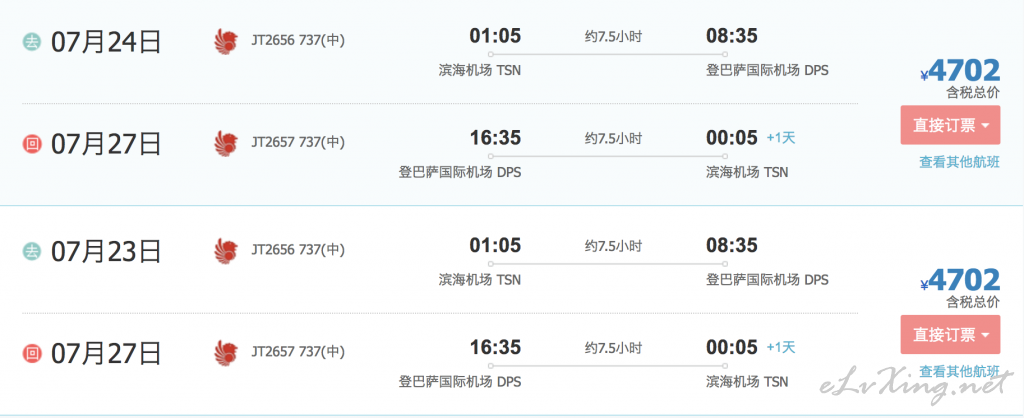
Task: Open the 直接订票 dropdown for the second itinerary
Action: 950,335
